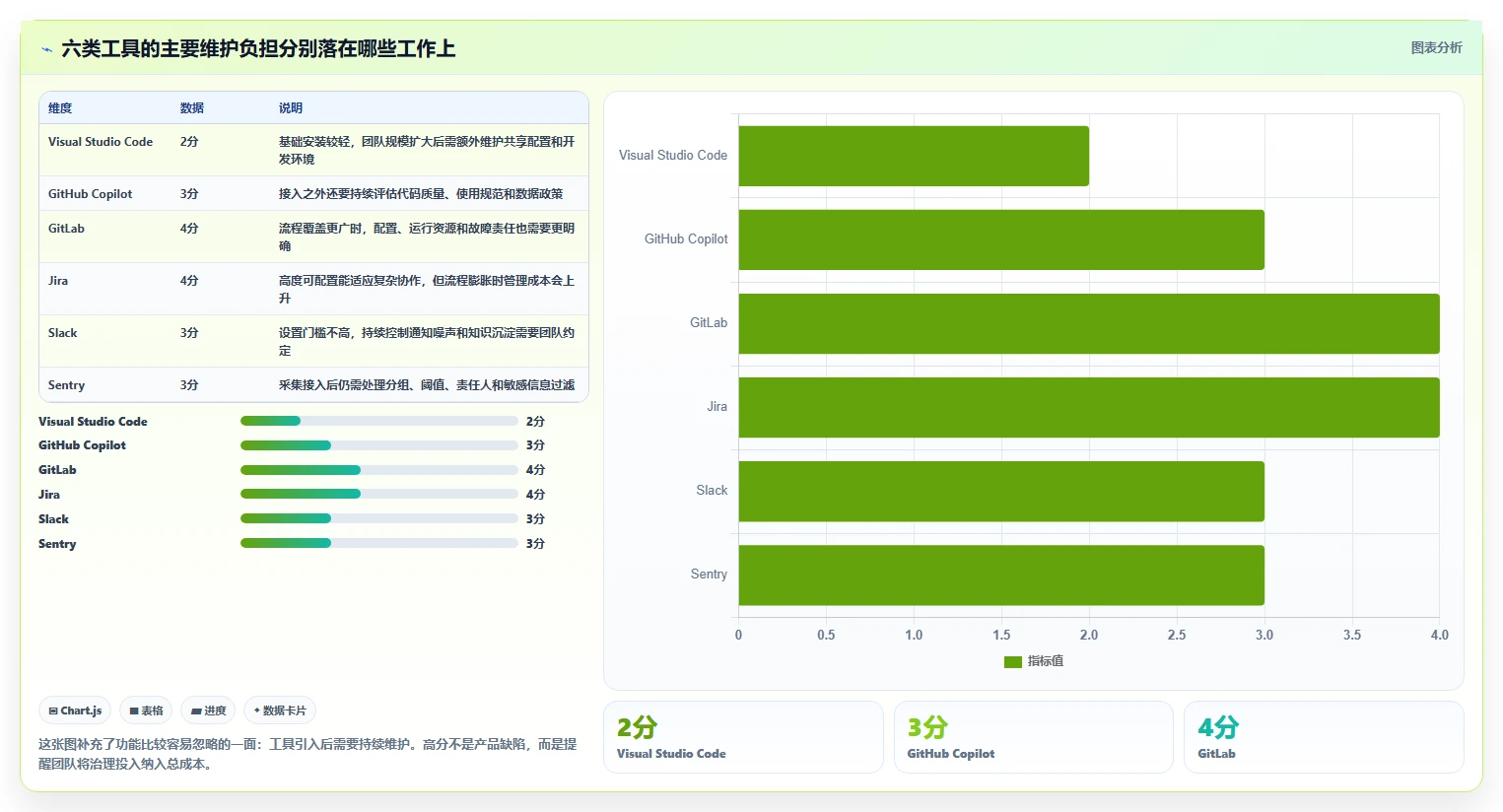
Task: Click the 4.0 tick on chart x-axis
Action: coord(1440,636)
